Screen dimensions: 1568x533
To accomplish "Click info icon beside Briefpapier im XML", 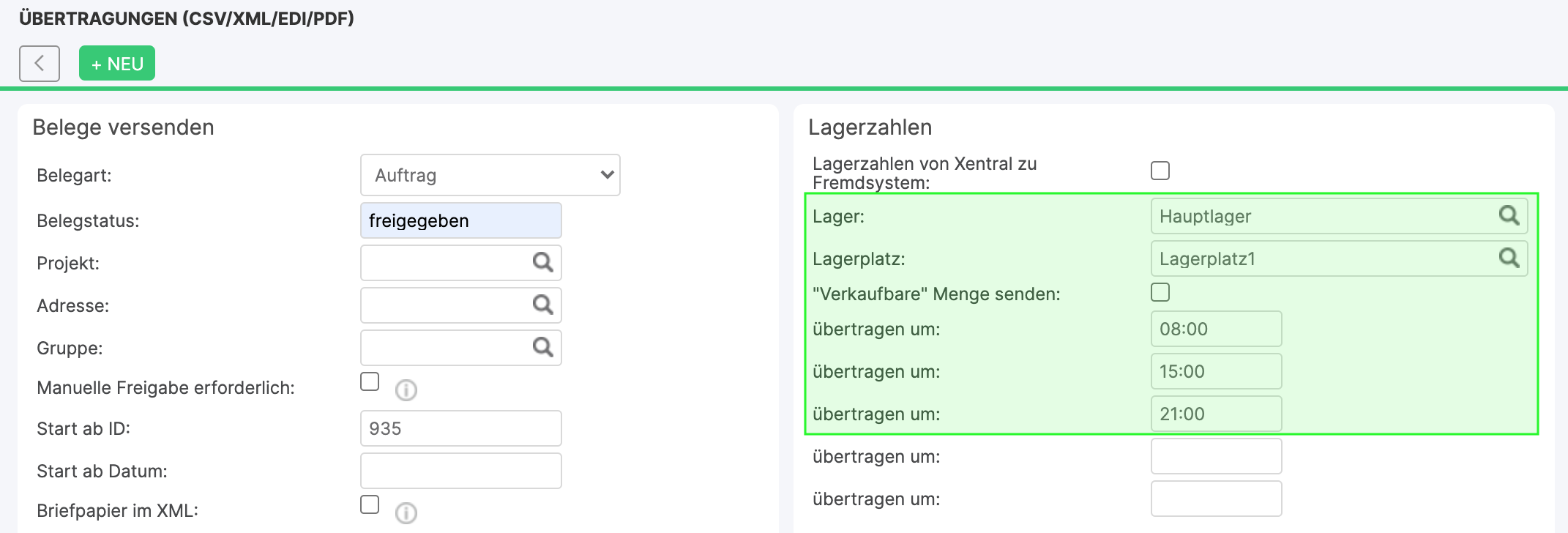I will (406, 513).
